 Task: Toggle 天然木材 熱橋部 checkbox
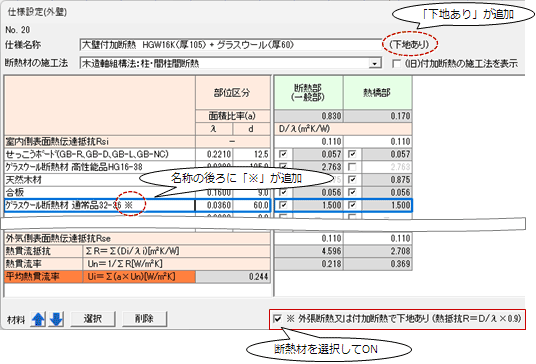(352, 179)
